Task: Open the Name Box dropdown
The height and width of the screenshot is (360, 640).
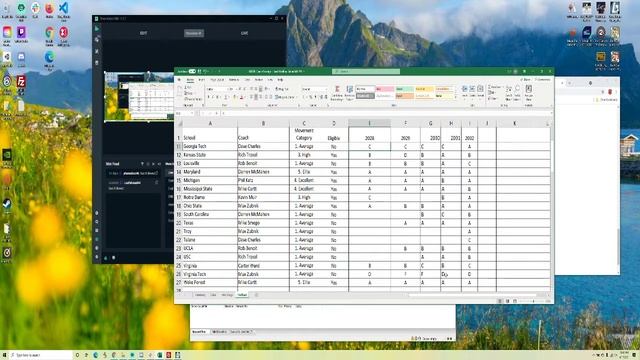Action: (192, 113)
